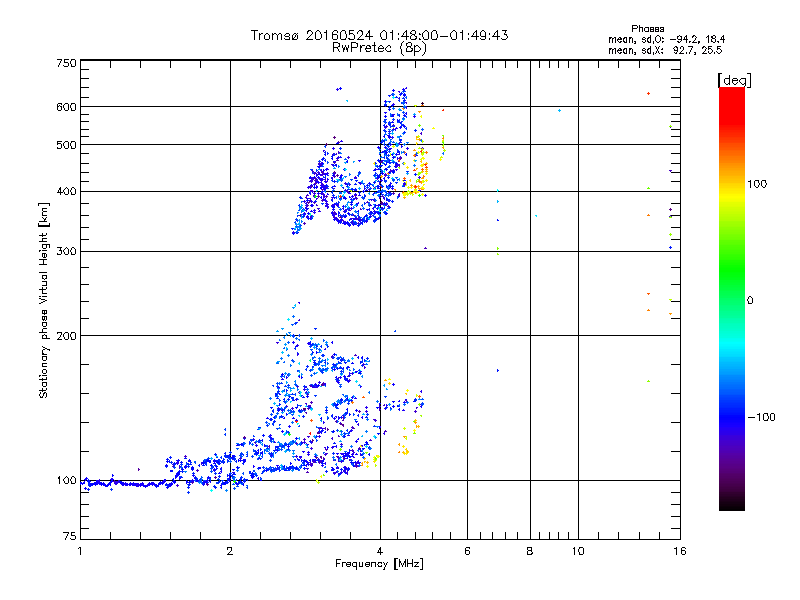The width and height of the screenshot is (800, 600).
Task: Click the "mean, sd,O: -94.2, 18.4" line
Action: (666, 39)
